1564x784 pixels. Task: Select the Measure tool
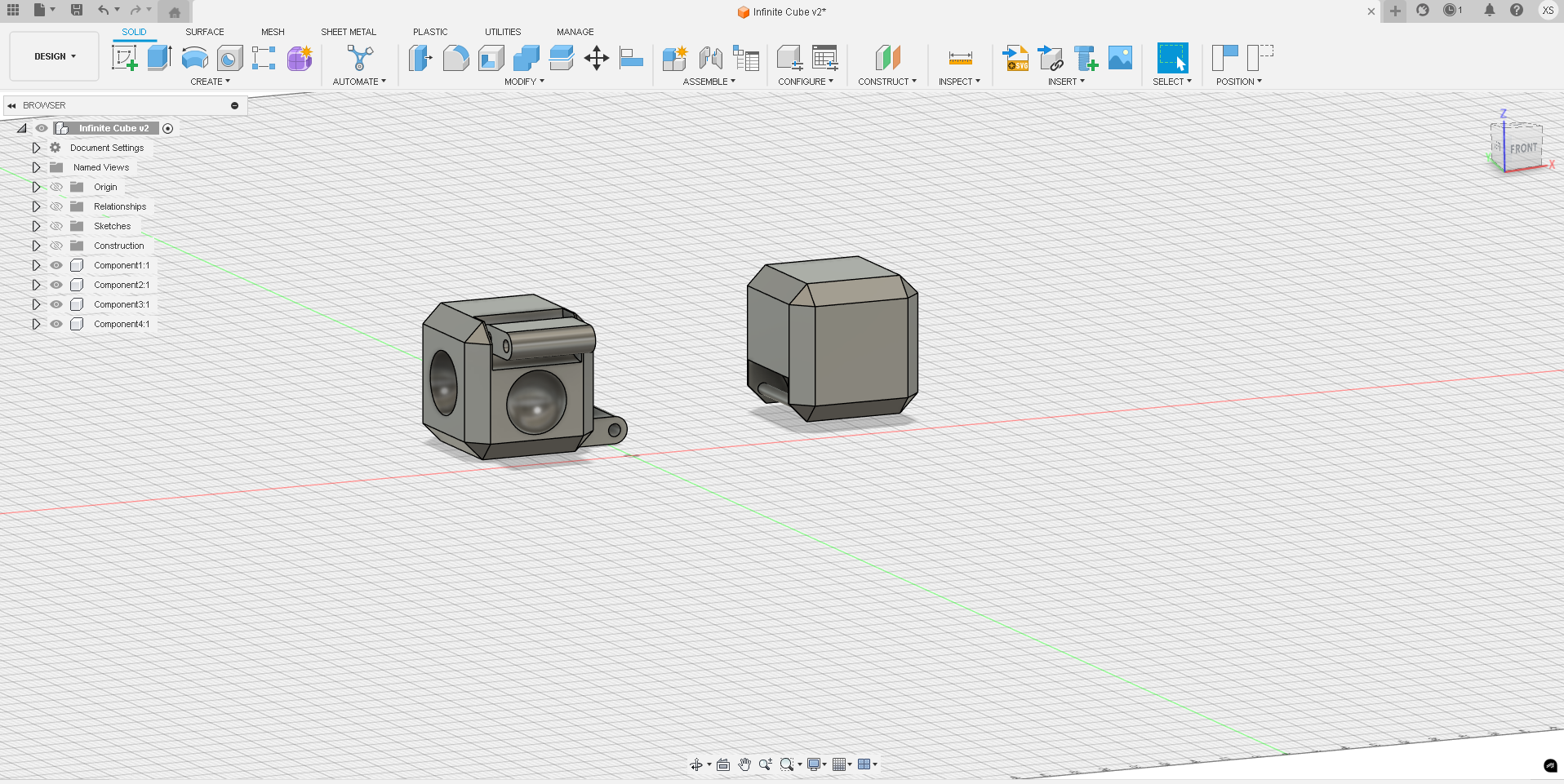(x=960, y=58)
